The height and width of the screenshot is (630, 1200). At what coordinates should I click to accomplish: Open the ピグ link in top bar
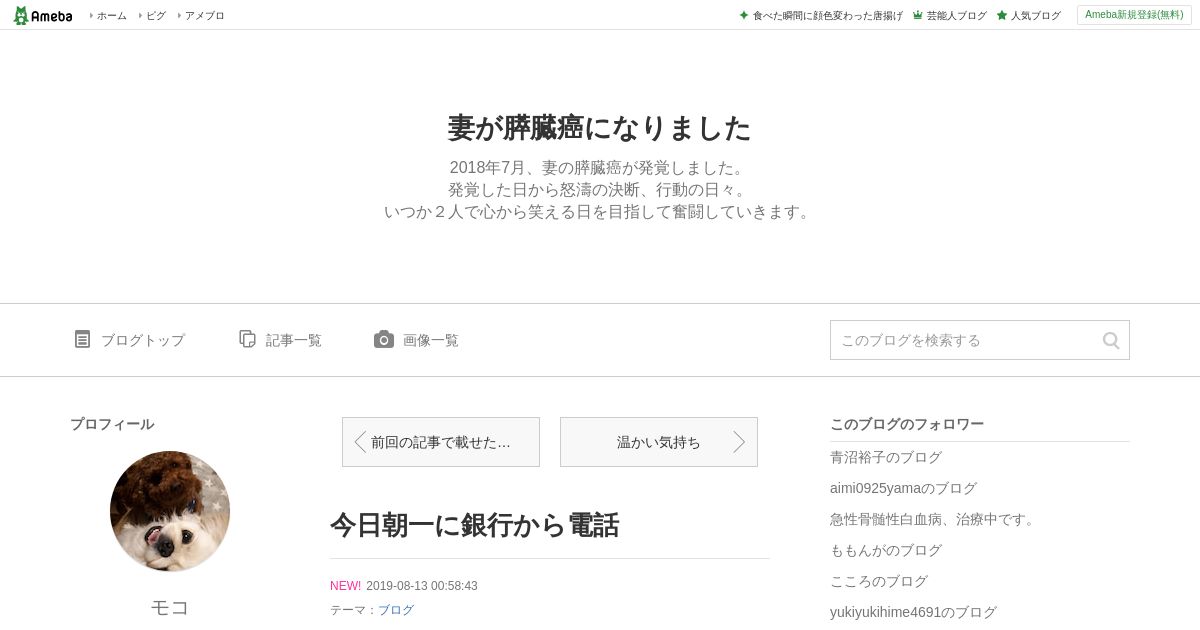[156, 16]
